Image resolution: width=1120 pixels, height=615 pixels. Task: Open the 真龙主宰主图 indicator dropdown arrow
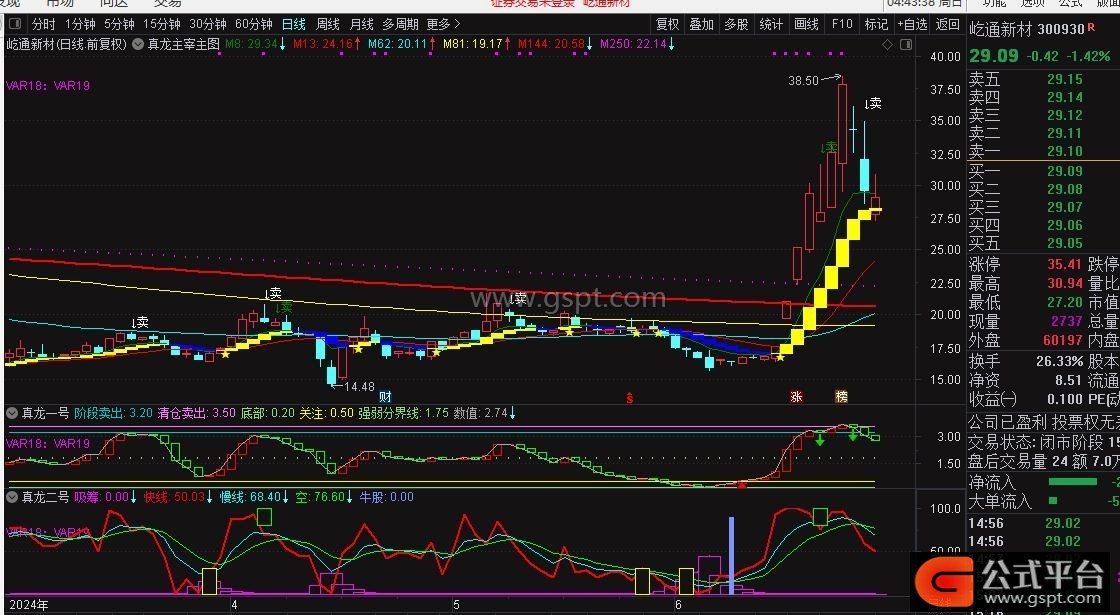point(138,44)
